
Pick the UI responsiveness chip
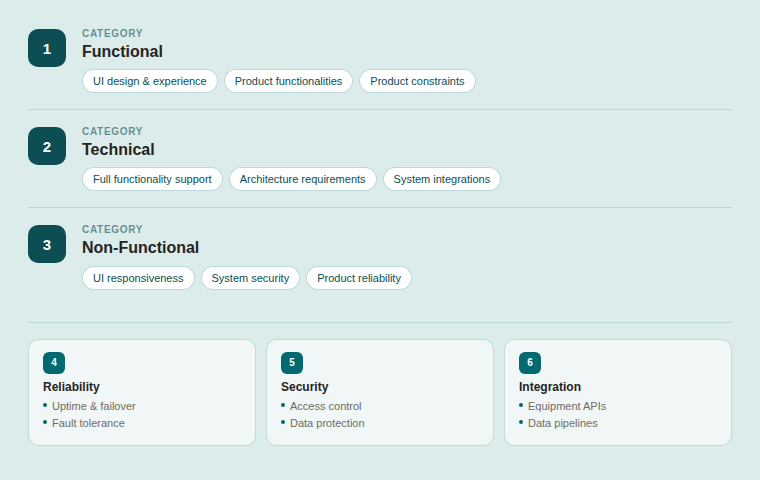(x=138, y=278)
